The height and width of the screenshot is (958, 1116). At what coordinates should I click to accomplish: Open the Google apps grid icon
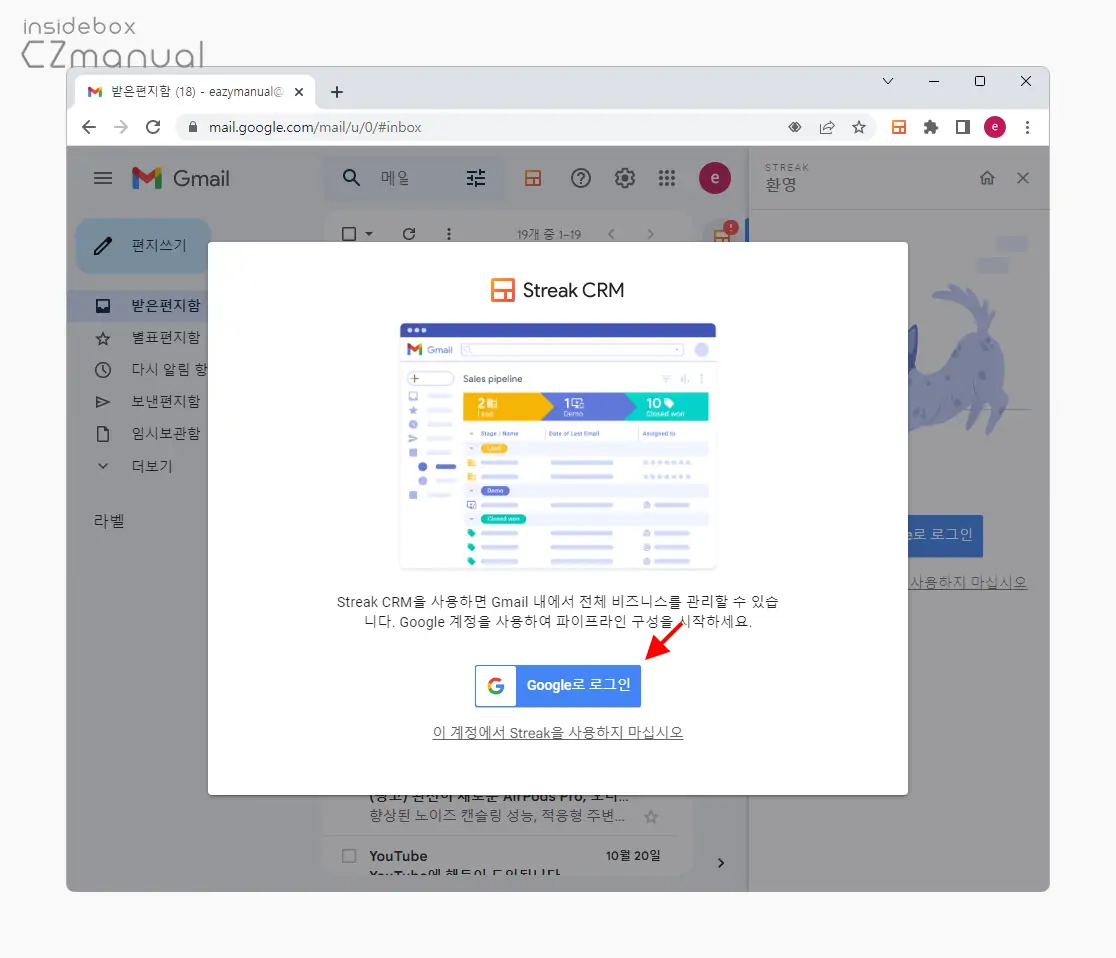(667, 178)
